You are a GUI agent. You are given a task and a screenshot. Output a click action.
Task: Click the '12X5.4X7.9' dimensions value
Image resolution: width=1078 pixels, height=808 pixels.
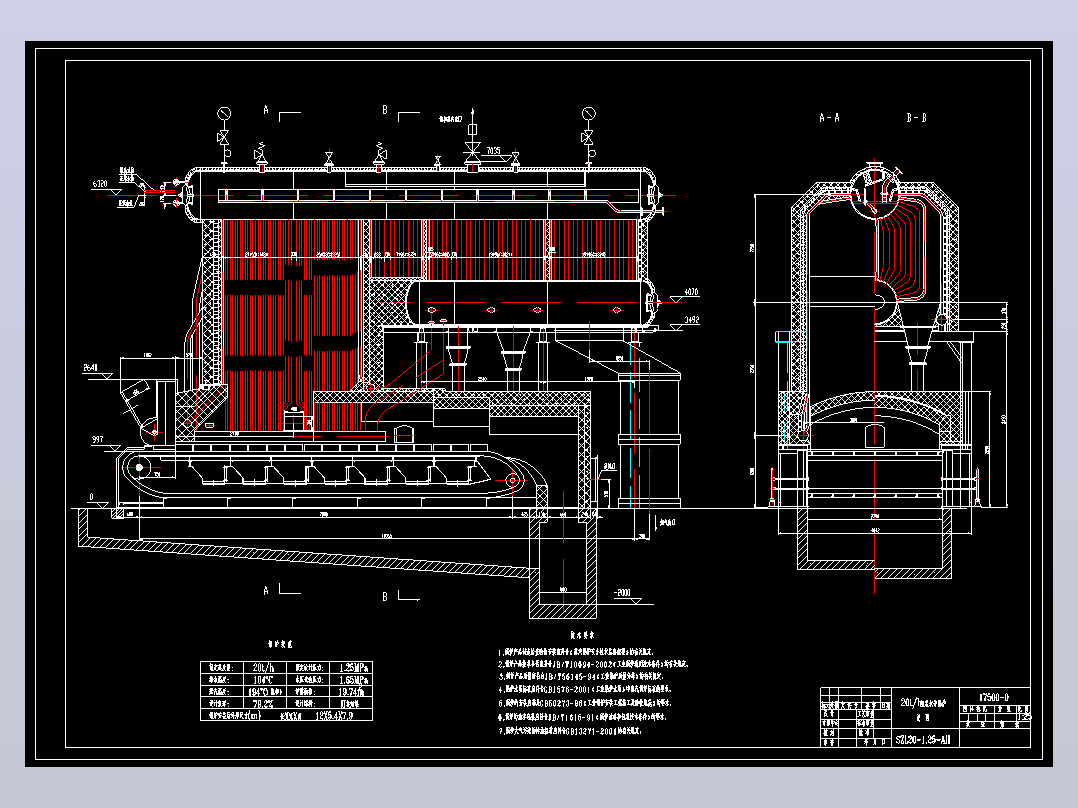pyautogui.click(x=334, y=715)
